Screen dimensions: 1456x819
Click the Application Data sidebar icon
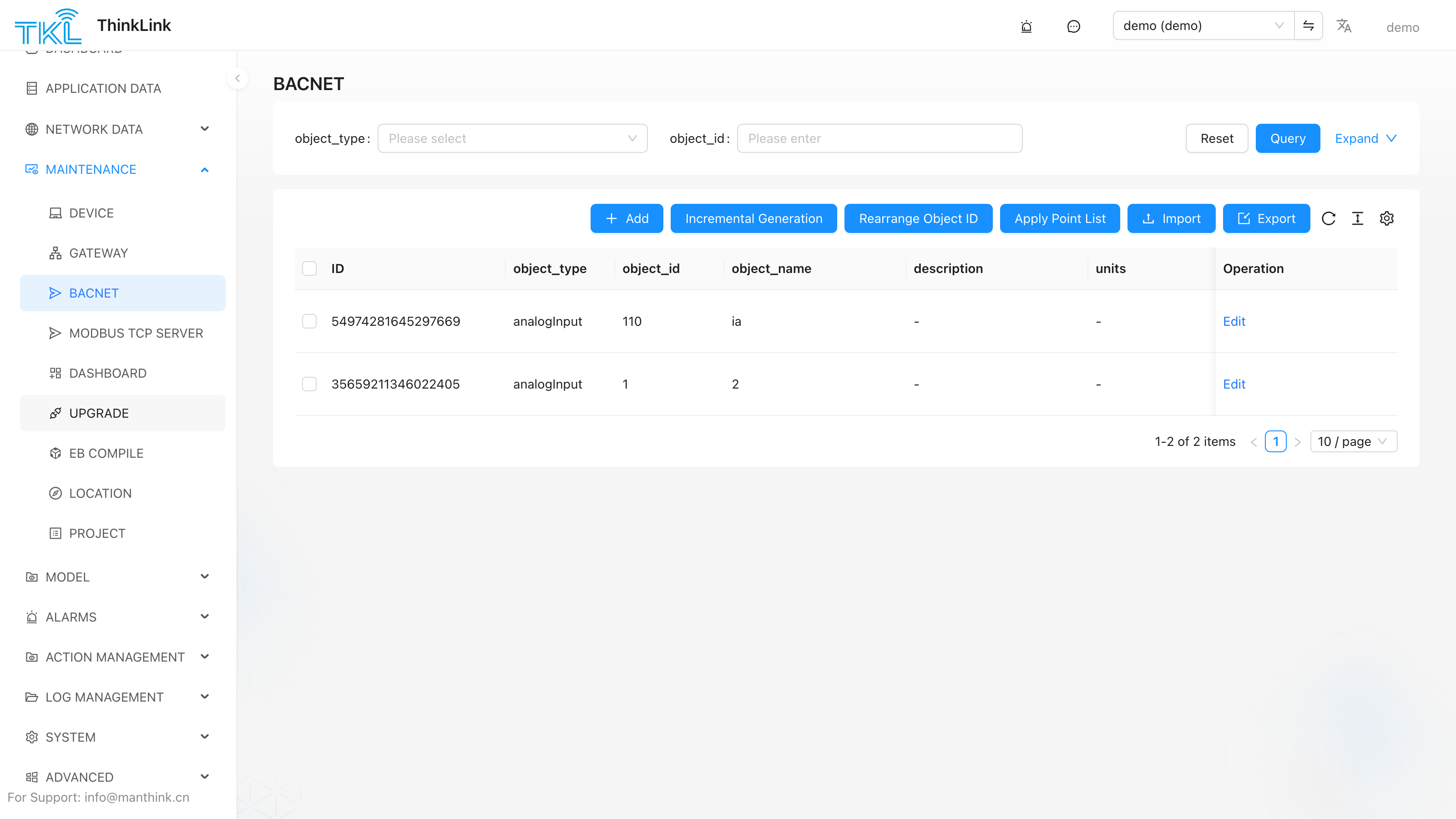(32, 89)
